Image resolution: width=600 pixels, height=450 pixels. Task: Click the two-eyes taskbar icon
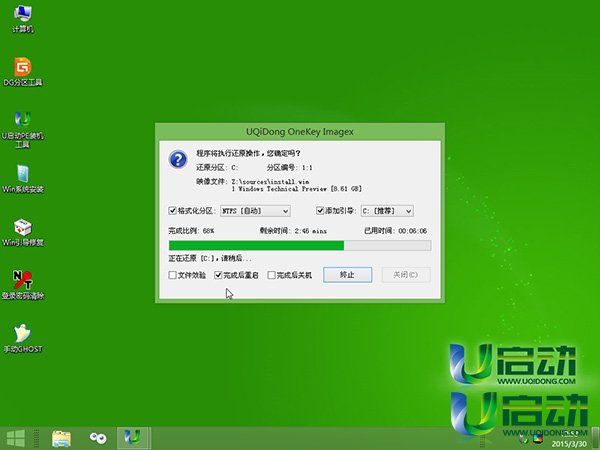point(98,439)
